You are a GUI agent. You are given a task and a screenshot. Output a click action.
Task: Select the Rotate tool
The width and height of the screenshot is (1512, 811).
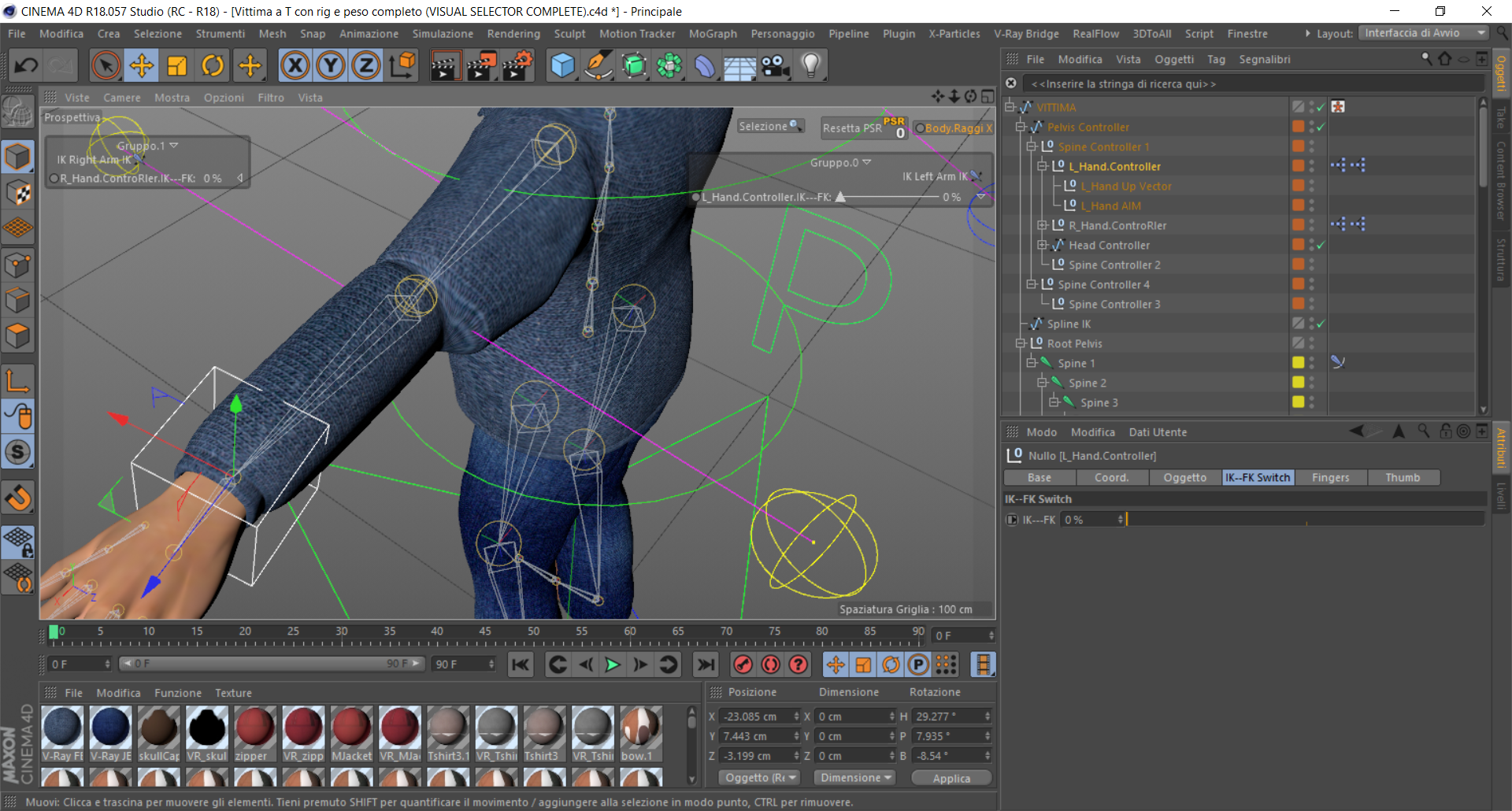click(213, 65)
